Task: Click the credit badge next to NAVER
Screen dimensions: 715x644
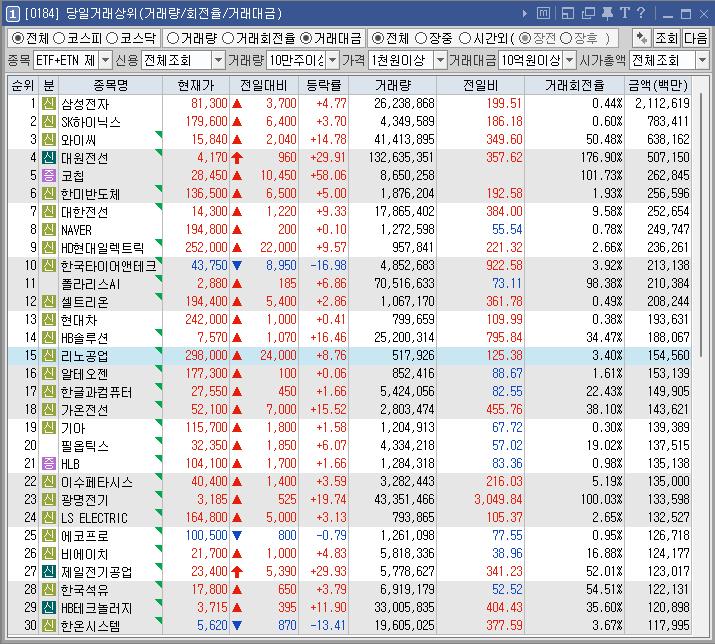Action: click(x=49, y=229)
